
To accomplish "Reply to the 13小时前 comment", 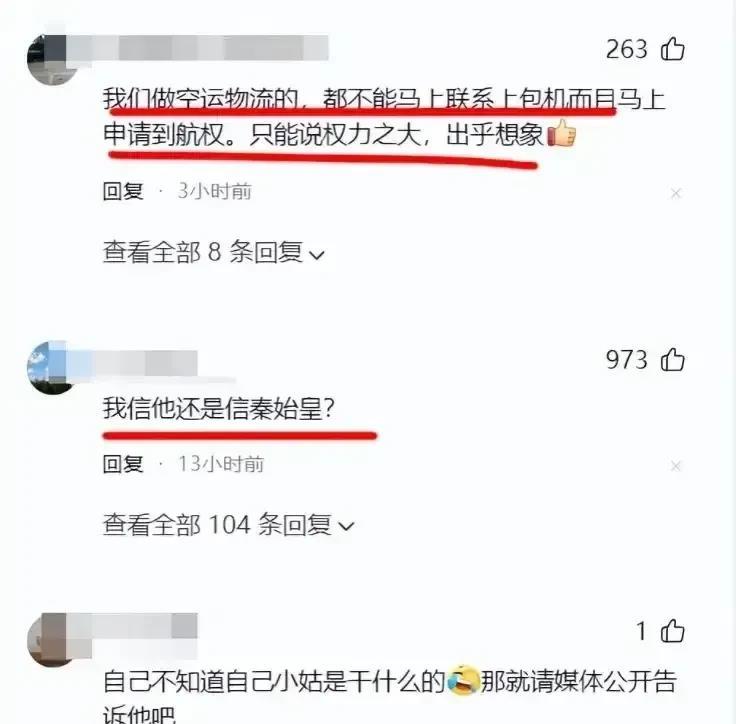I will click(x=123, y=464).
